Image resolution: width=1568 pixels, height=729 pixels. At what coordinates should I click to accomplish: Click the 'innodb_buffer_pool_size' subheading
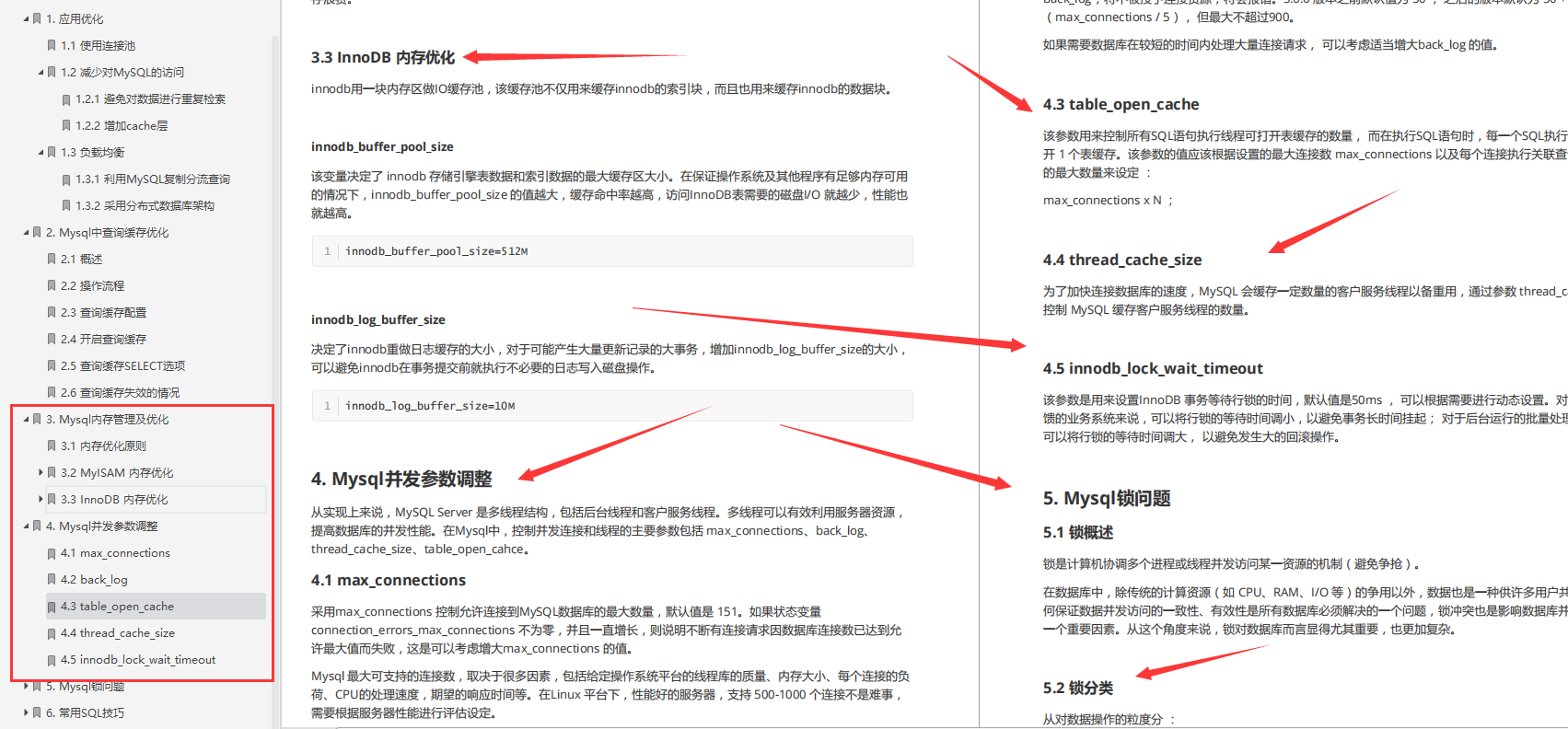(382, 146)
